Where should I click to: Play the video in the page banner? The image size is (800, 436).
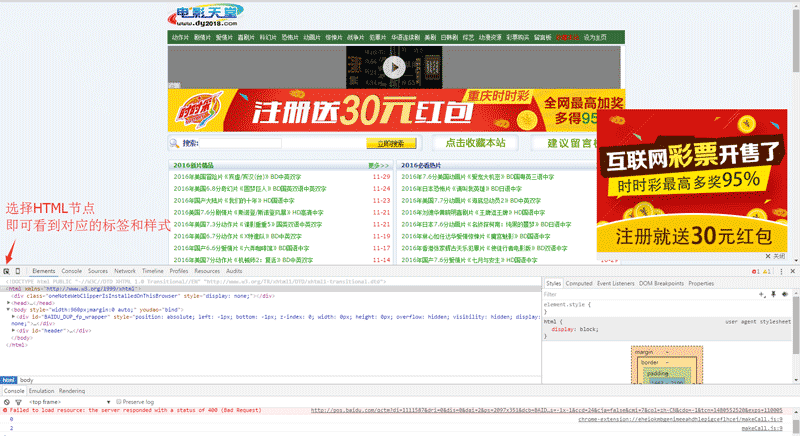(x=394, y=67)
